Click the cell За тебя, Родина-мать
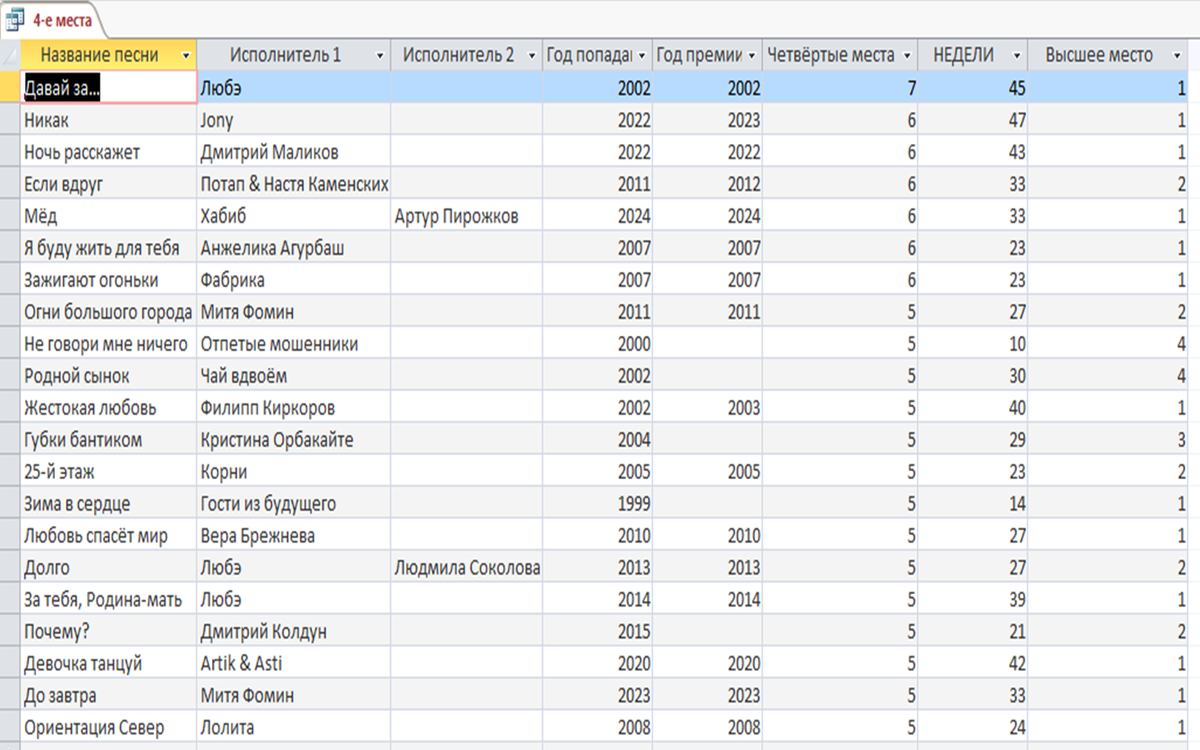 [108, 600]
